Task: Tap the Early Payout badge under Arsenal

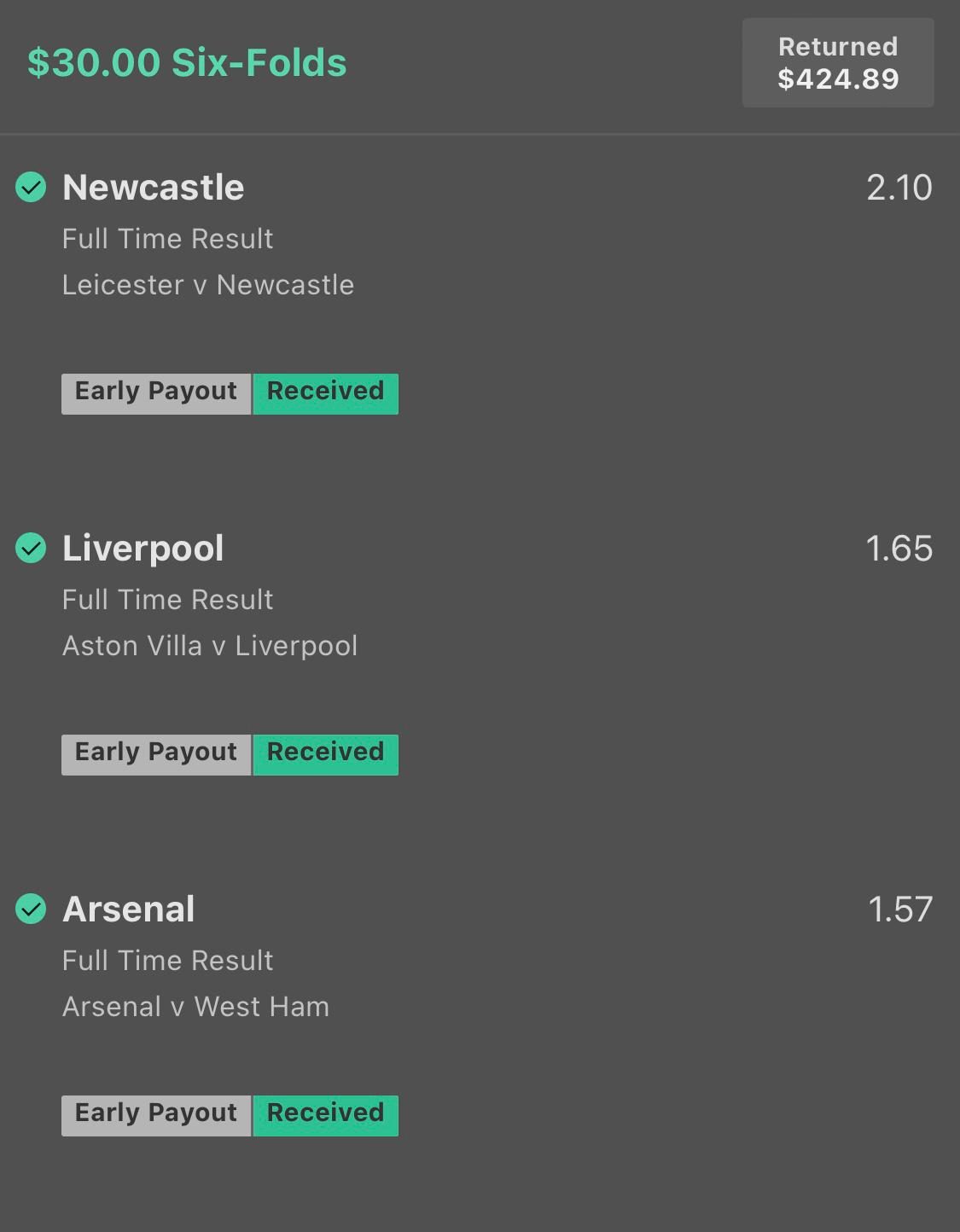Action: coord(156,1116)
